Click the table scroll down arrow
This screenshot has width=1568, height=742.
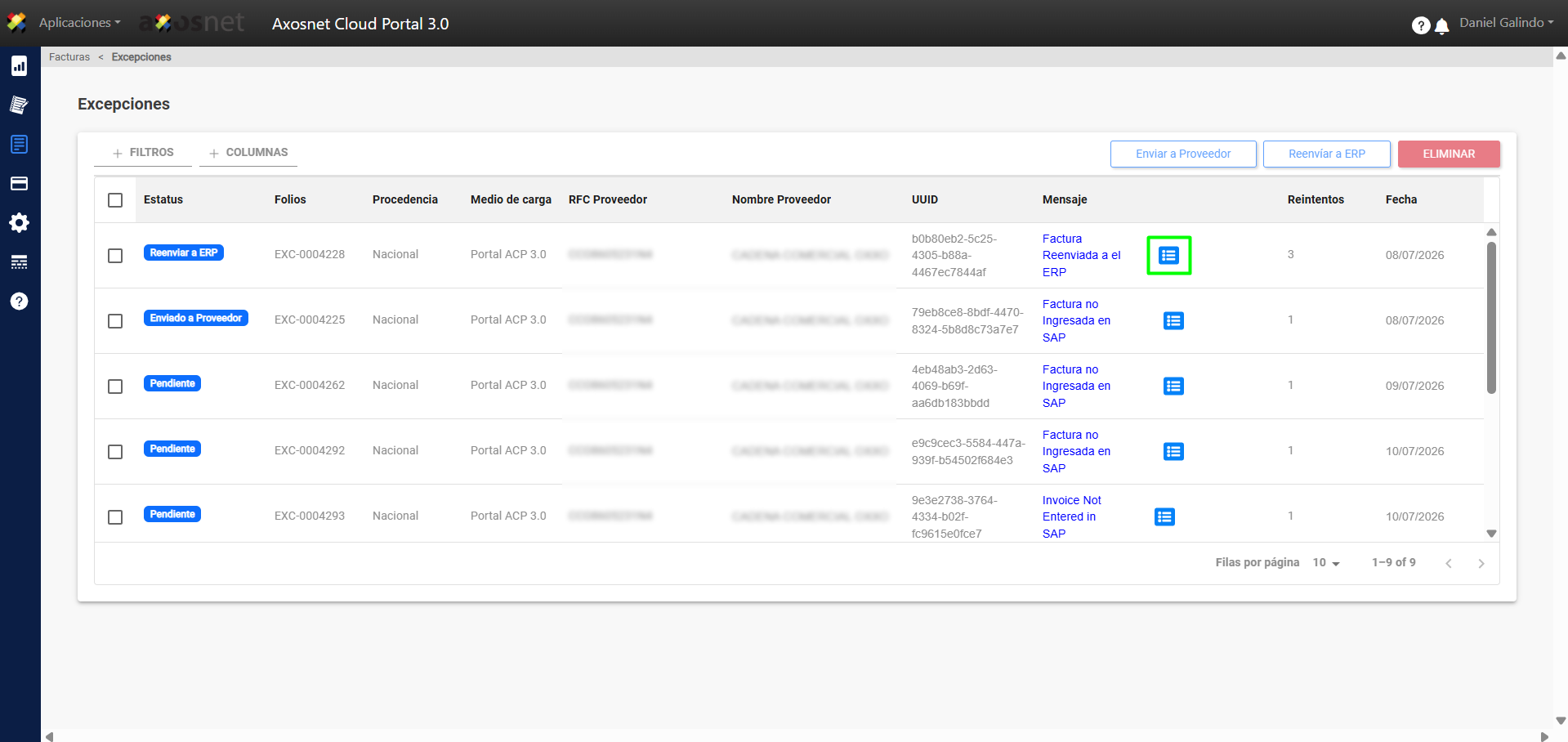pyautogui.click(x=1491, y=534)
